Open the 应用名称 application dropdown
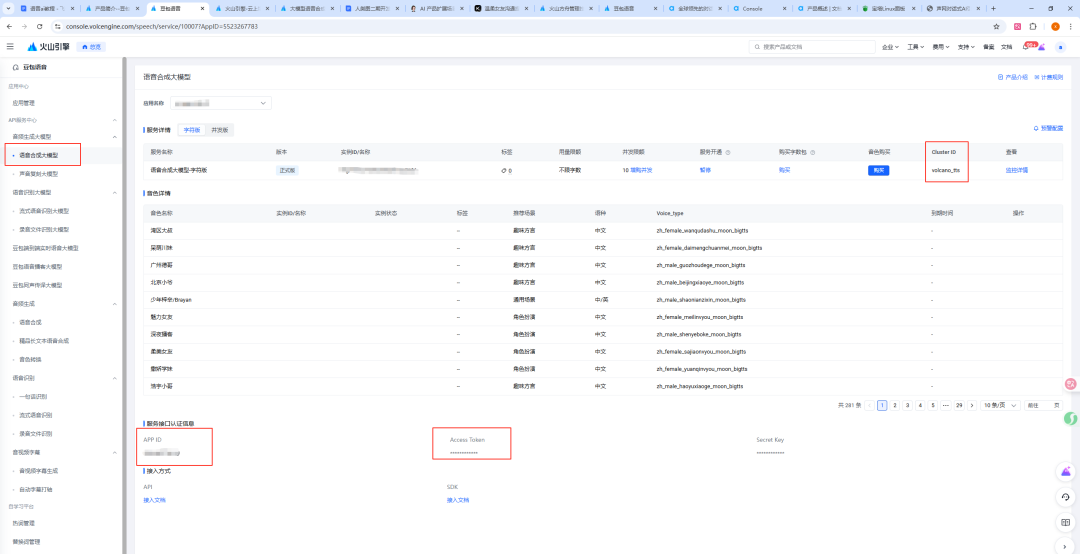Image resolution: width=1080 pixels, height=554 pixels. click(x=221, y=103)
